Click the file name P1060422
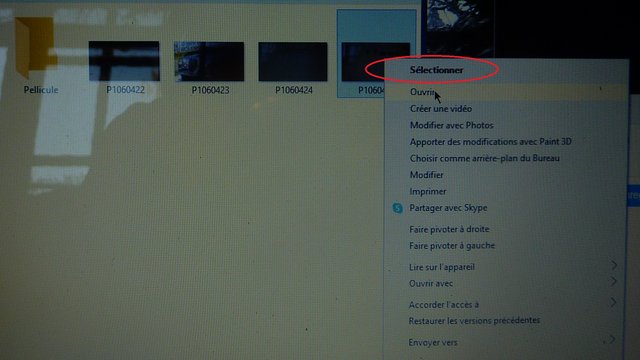Image resolution: width=640 pixels, height=360 pixels. click(125, 90)
